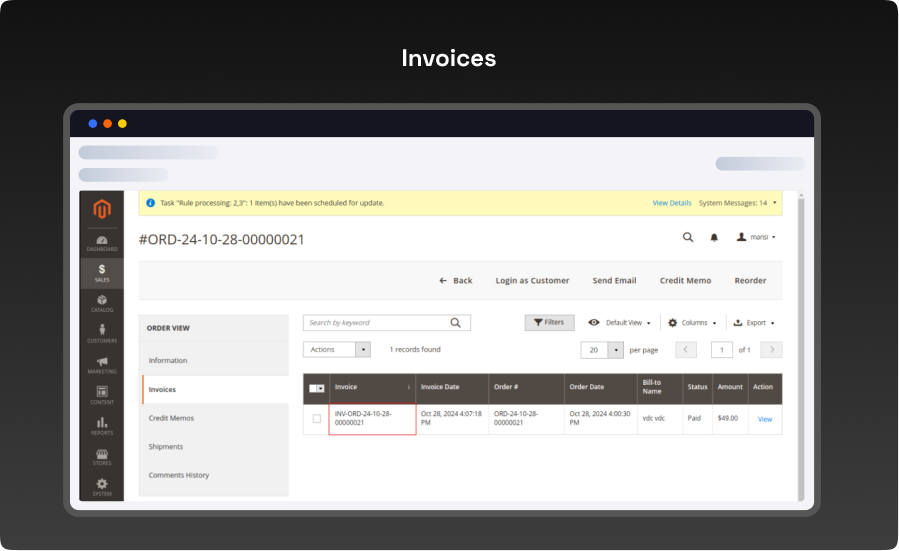899x551 pixels.
Task: Open the Sales menu icon in sidebar
Action: coord(102,272)
